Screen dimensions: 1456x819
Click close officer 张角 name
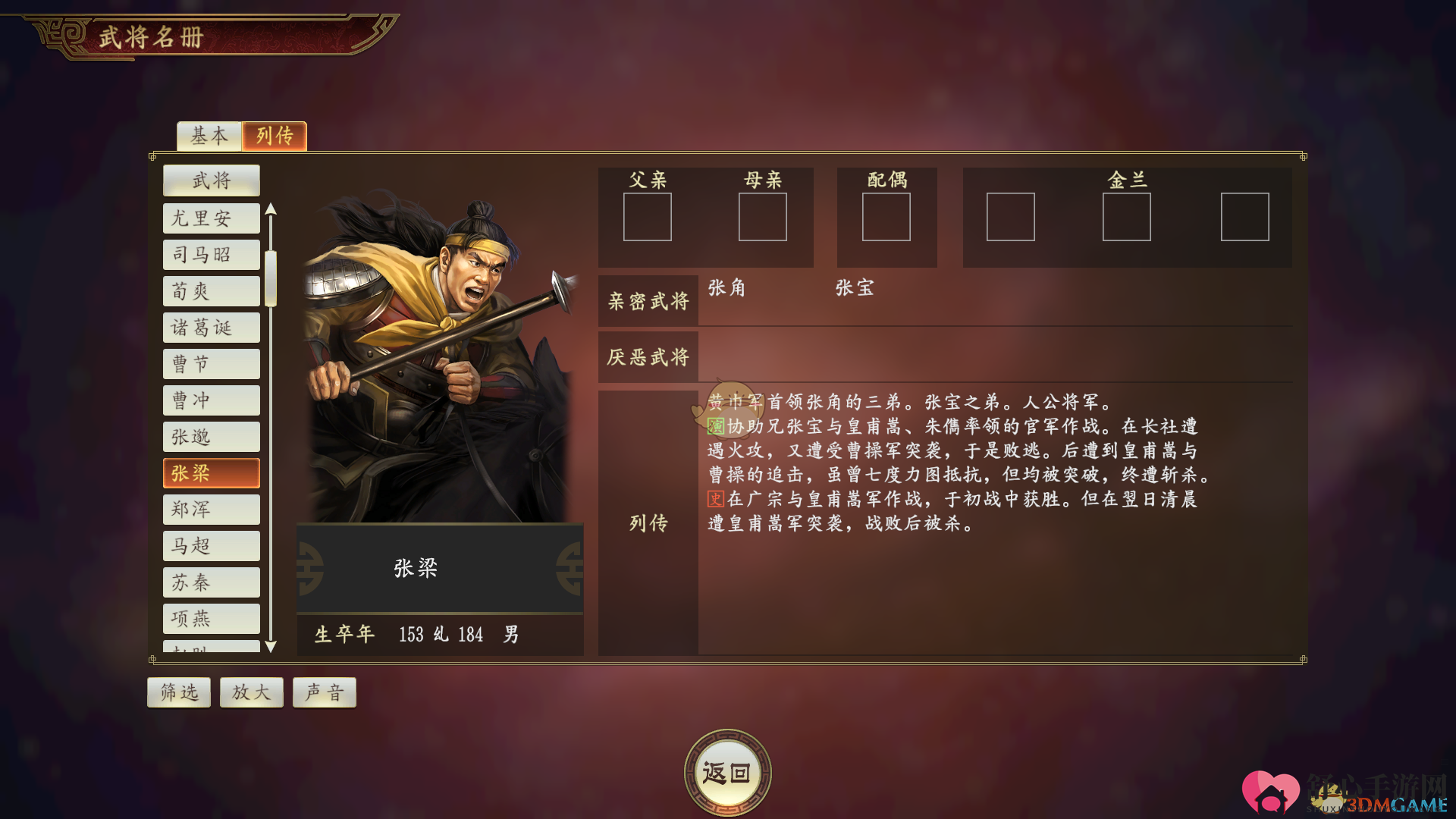[727, 288]
